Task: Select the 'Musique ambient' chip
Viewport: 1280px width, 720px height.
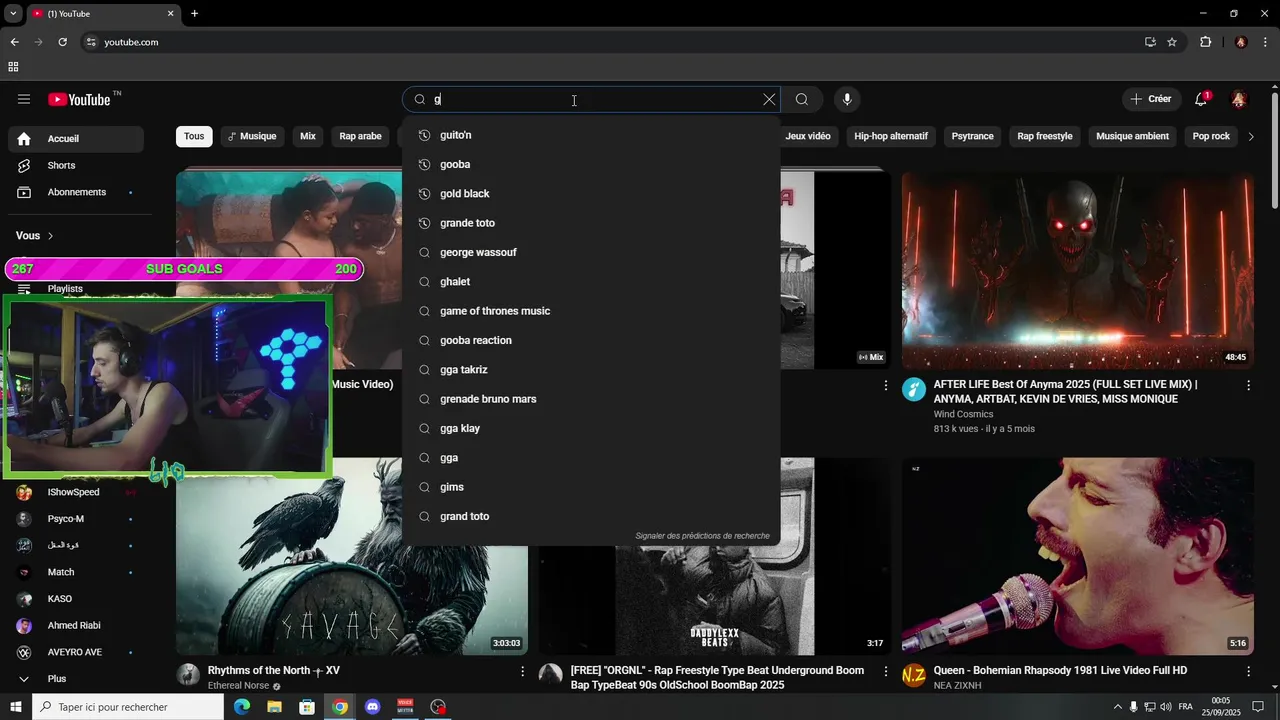Action: (x=1132, y=136)
